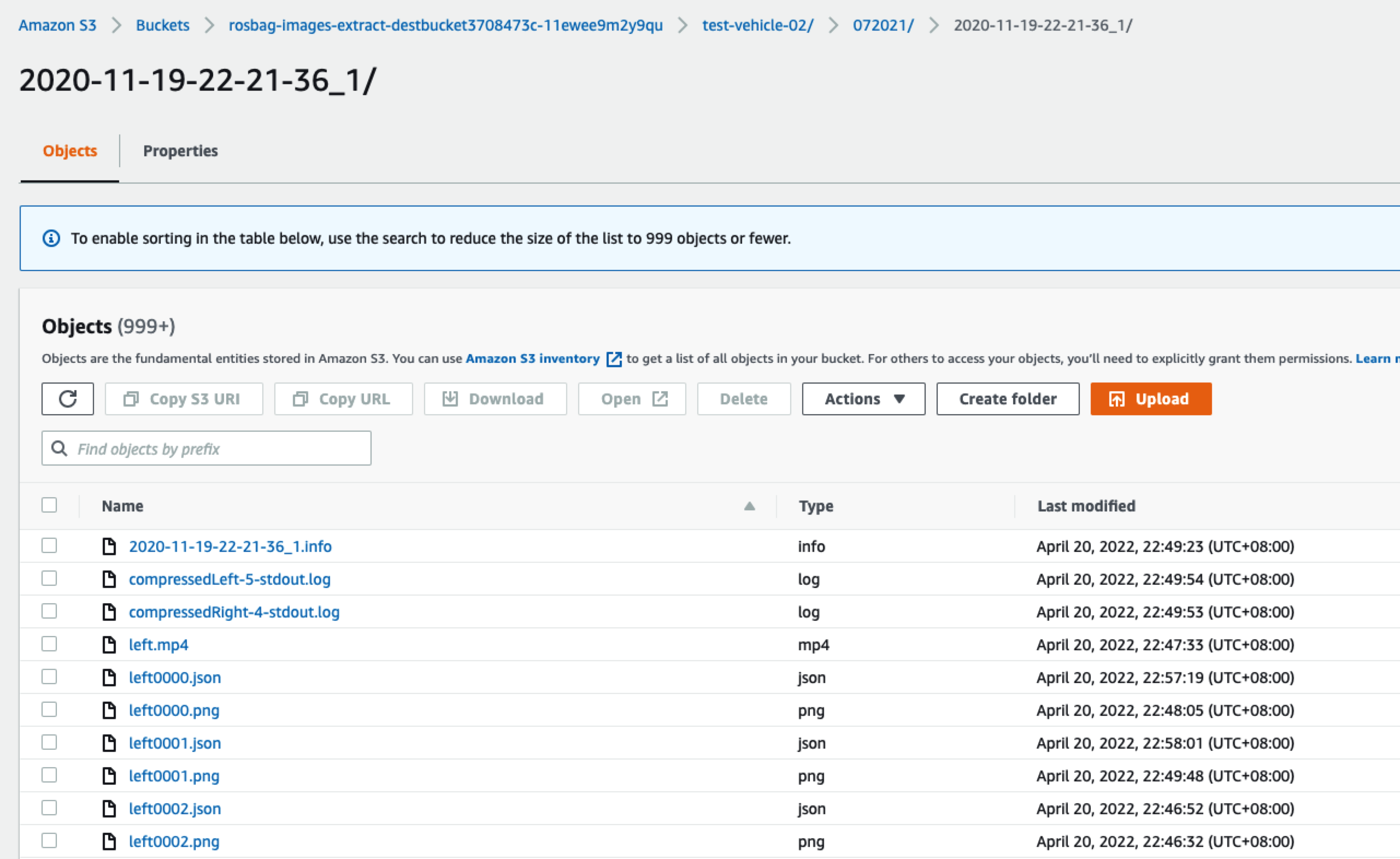Navigate to test-vehicle-02/ breadcrumb
The width and height of the screenshot is (1400, 859).
click(757, 25)
